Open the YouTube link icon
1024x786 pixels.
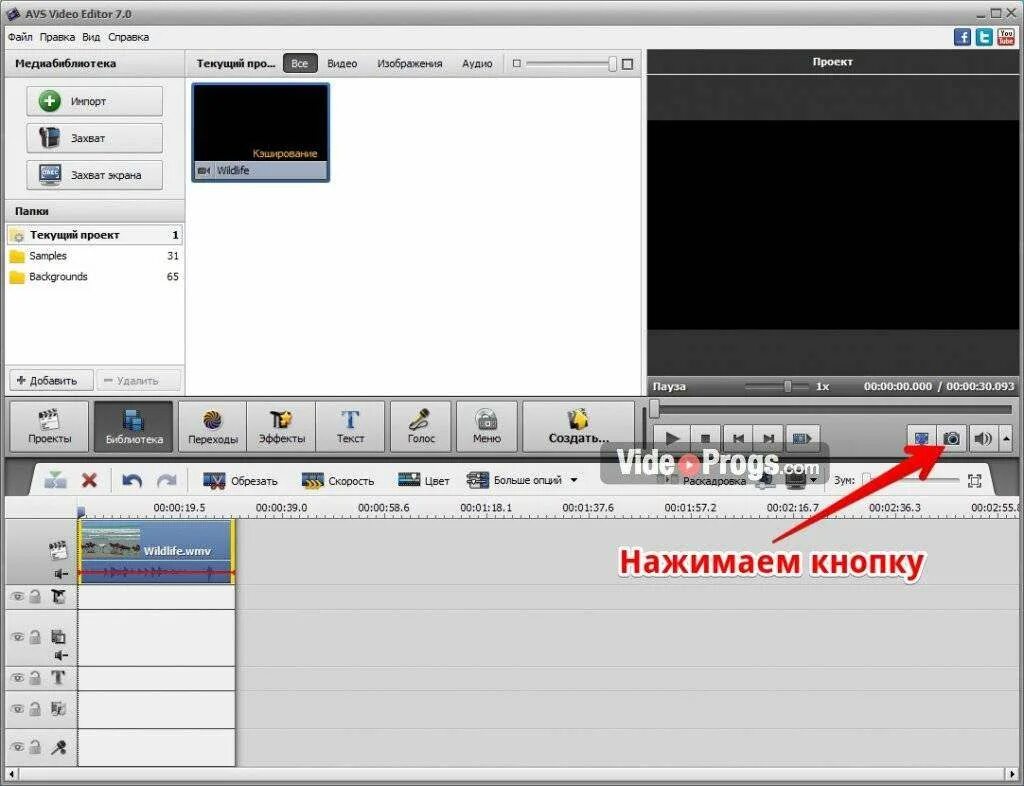point(1006,37)
